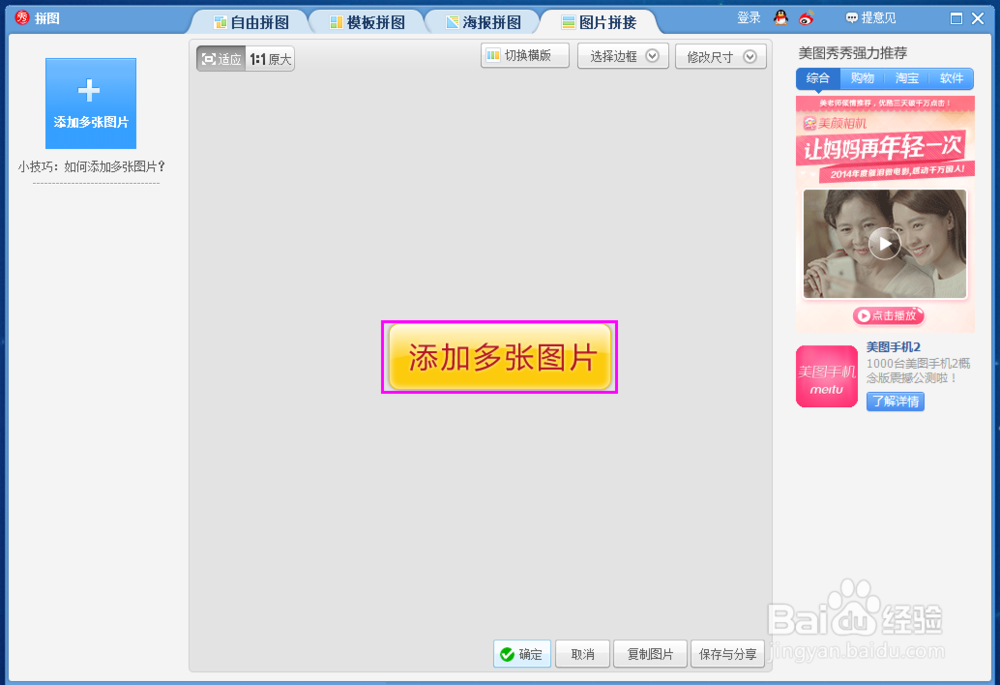Expand the 修改尺寸 resize dropdown

tap(720, 55)
